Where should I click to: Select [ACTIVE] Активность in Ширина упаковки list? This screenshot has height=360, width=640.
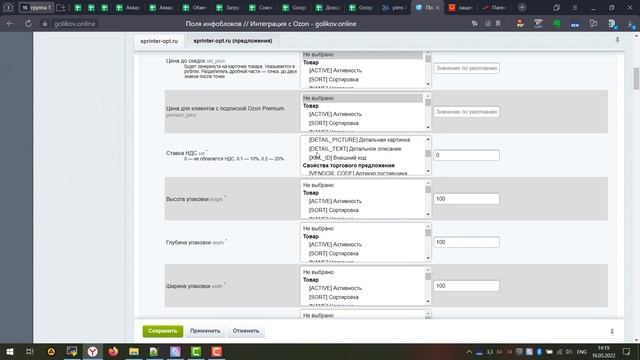pos(362,288)
